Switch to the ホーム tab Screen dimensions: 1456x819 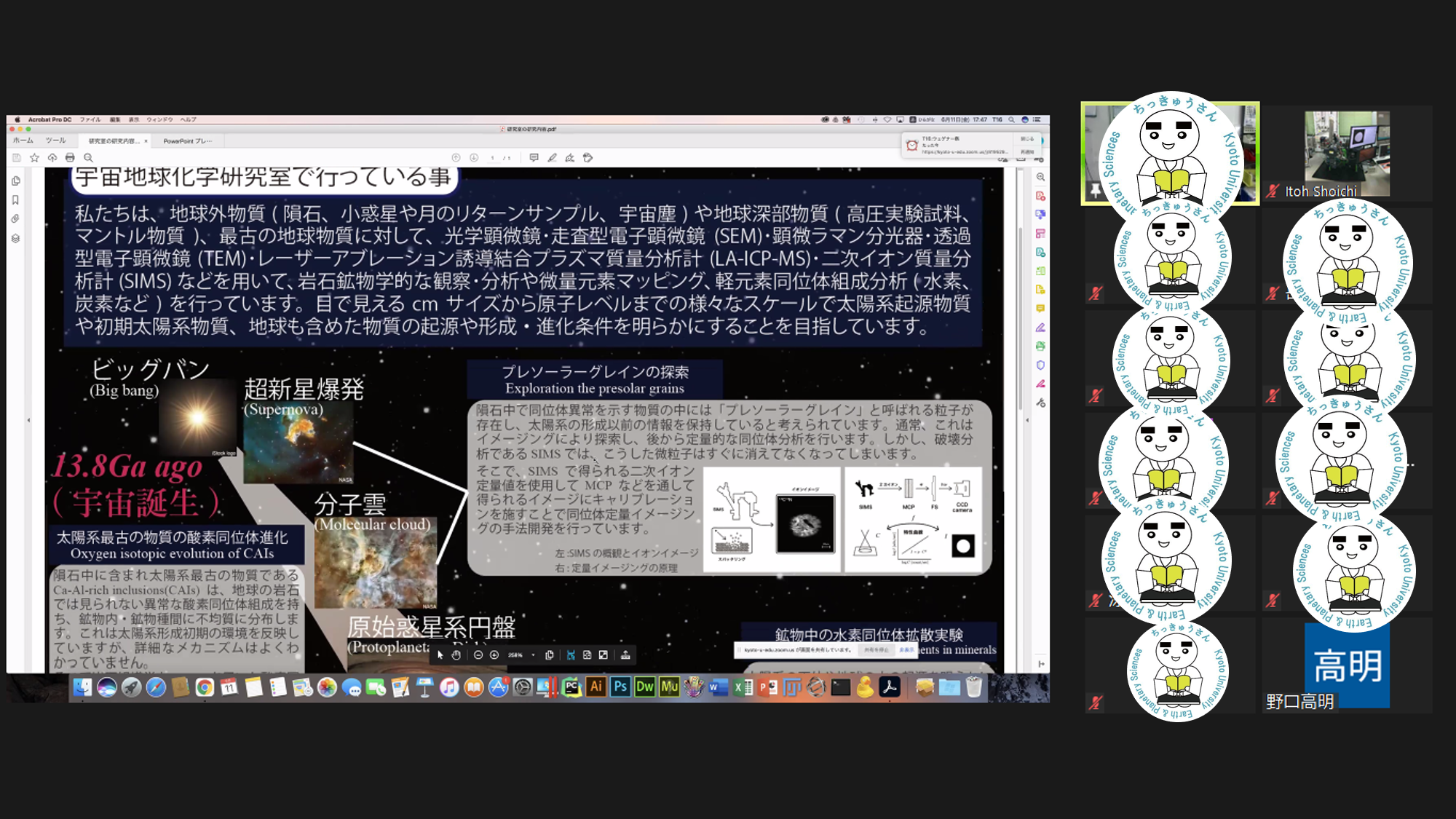(23, 141)
